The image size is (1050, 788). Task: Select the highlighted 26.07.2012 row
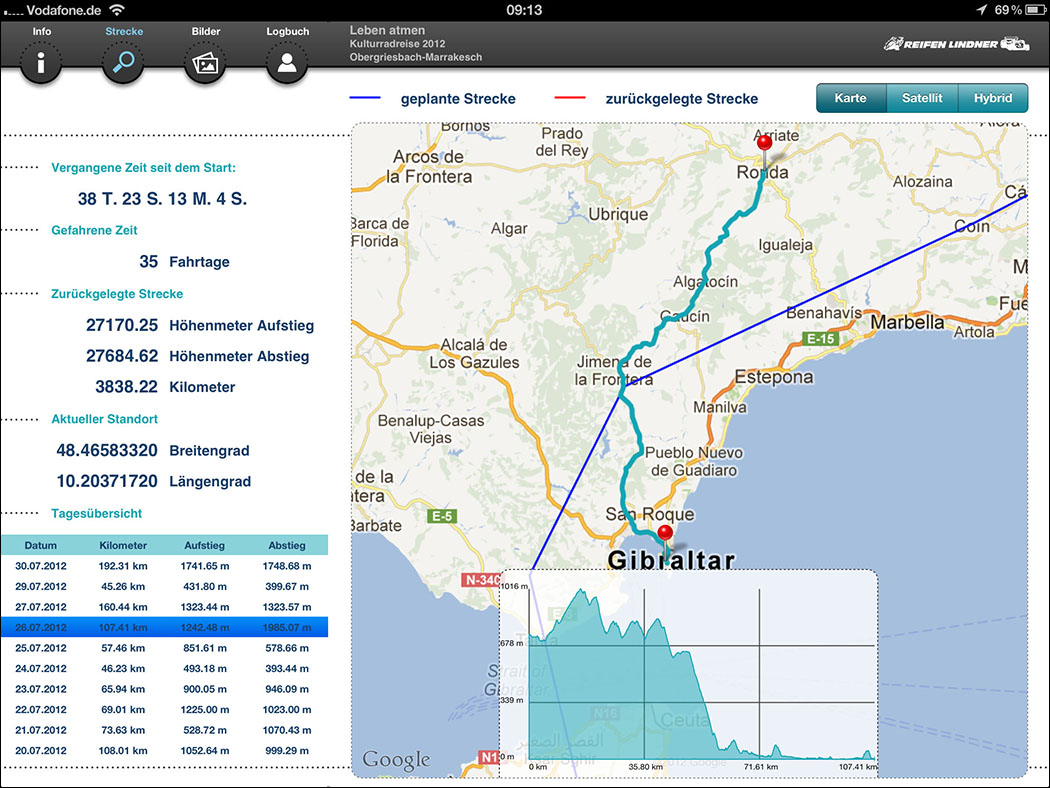click(x=164, y=627)
